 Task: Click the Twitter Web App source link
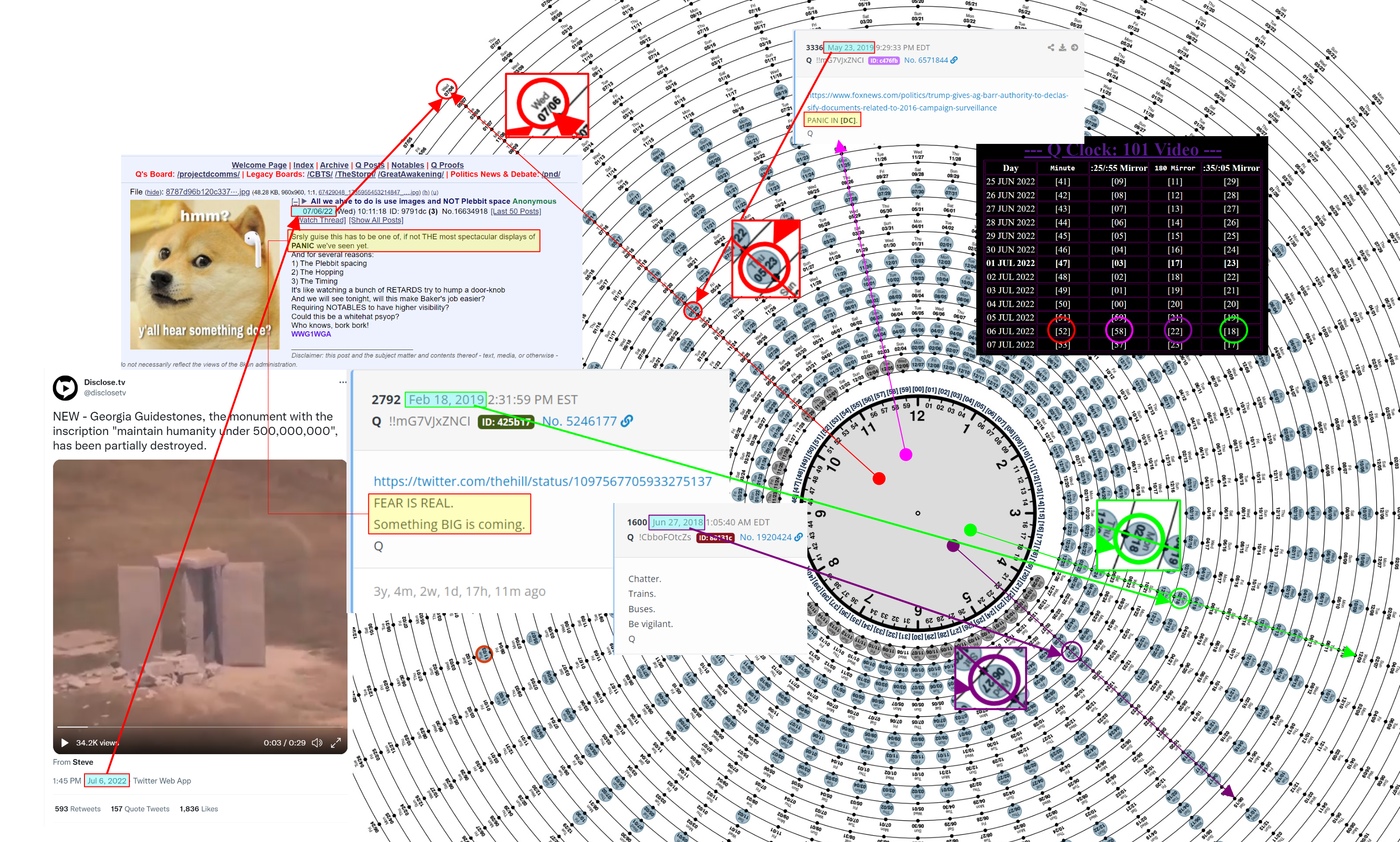tap(162, 781)
